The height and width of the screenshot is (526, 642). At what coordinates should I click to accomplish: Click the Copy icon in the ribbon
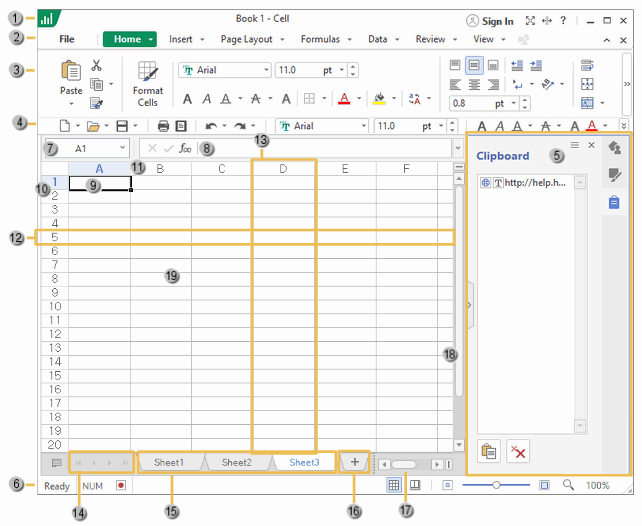tap(97, 84)
